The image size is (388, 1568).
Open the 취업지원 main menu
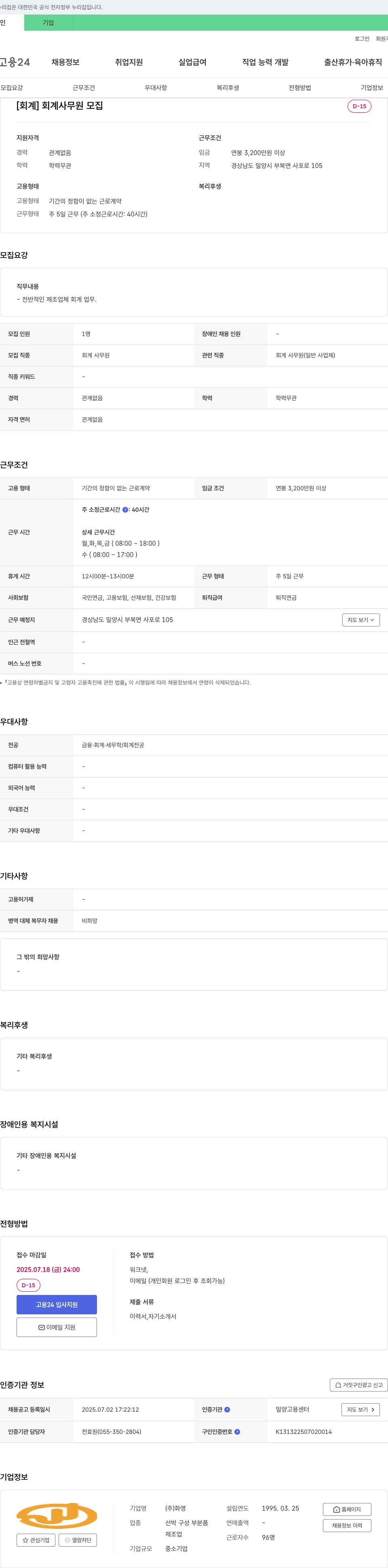pos(129,62)
